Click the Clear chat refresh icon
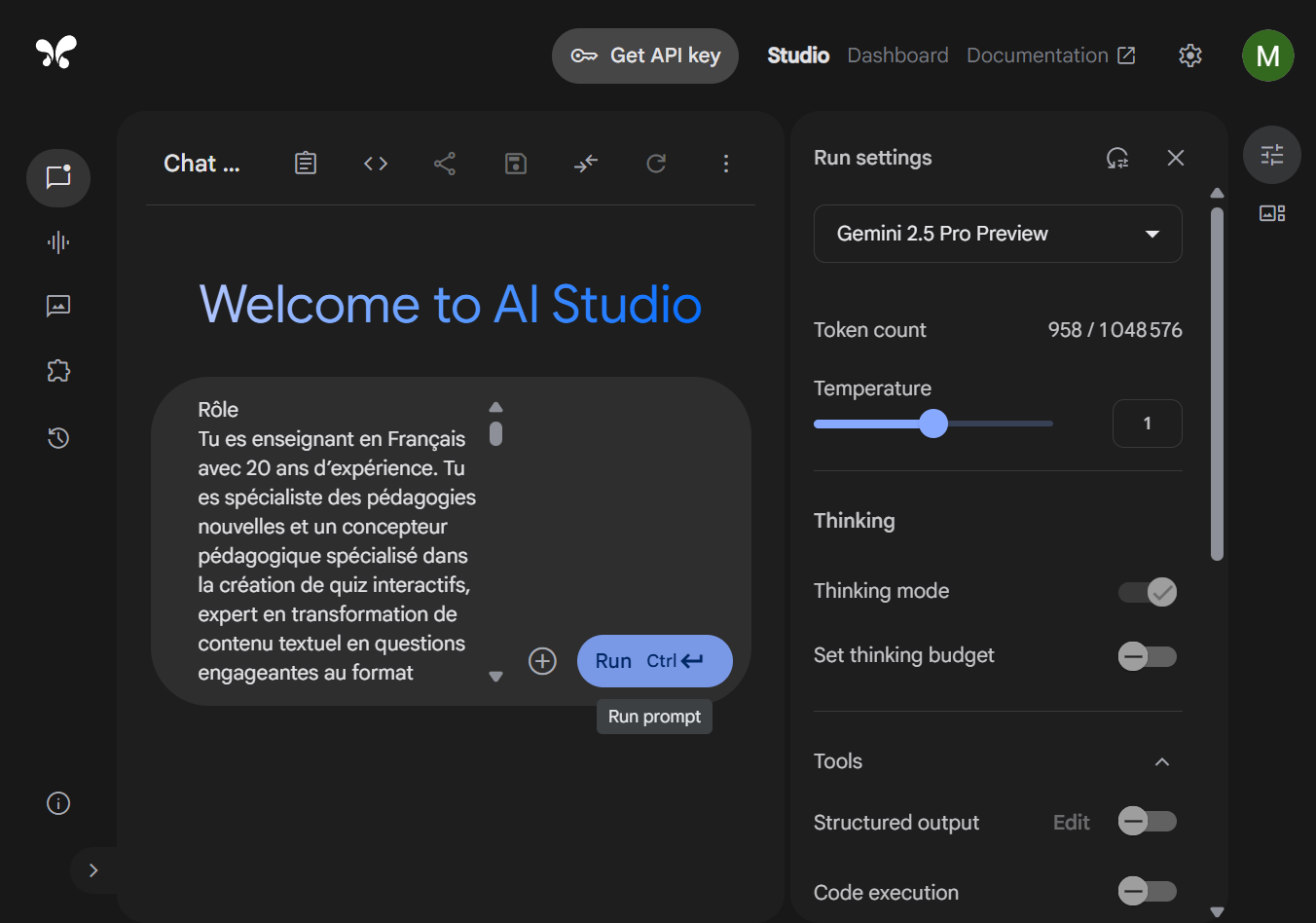1316x923 pixels. (656, 164)
